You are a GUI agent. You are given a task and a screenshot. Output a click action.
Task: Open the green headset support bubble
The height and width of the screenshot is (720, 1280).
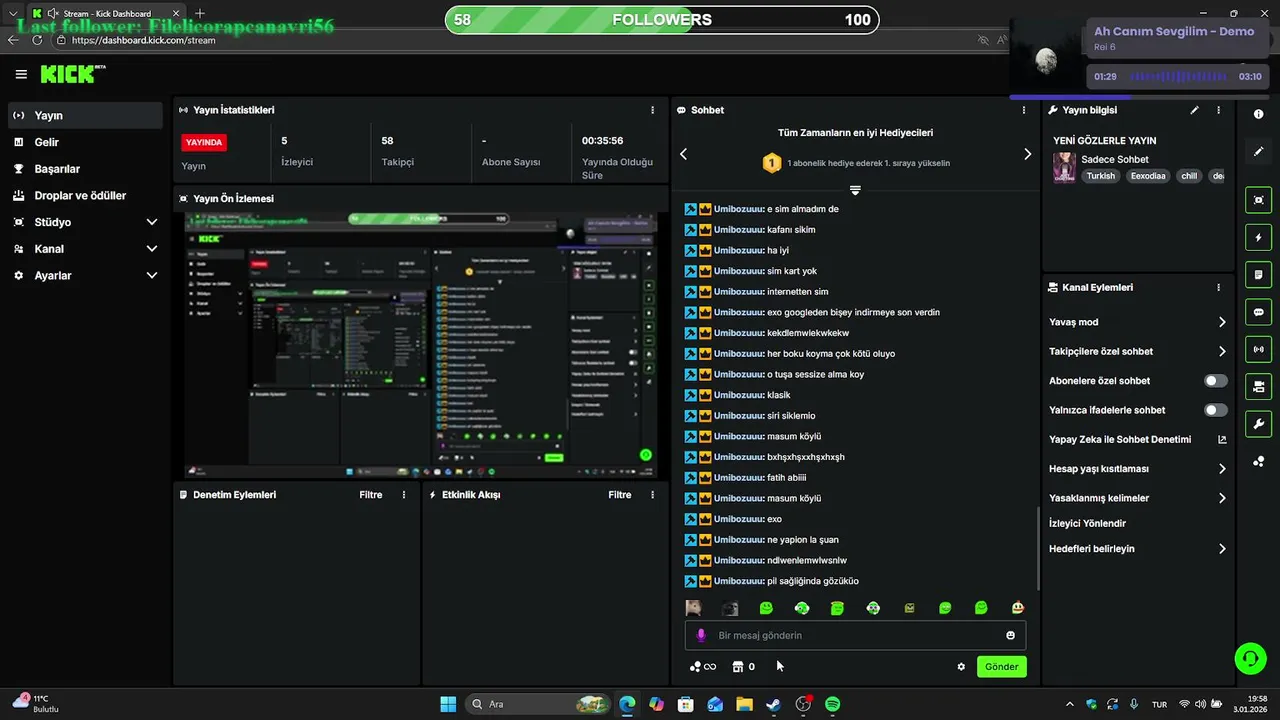[x=1250, y=658]
